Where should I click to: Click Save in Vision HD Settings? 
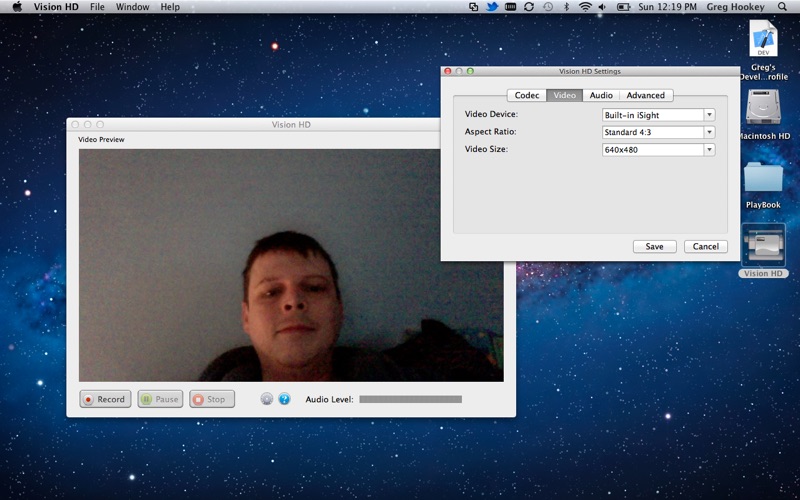click(x=654, y=246)
